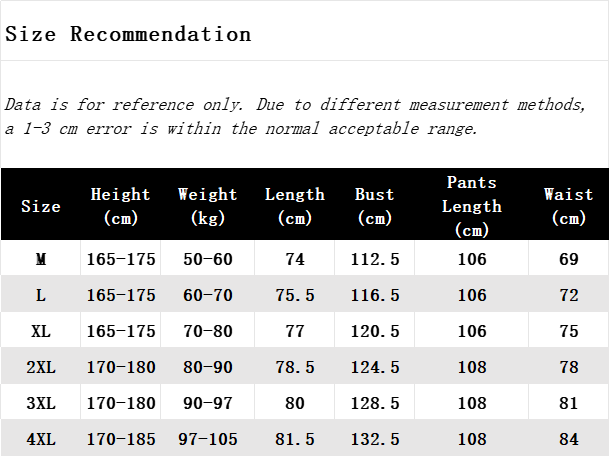Select the 170-185 height cell

pyautogui.click(x=120, y=440)
